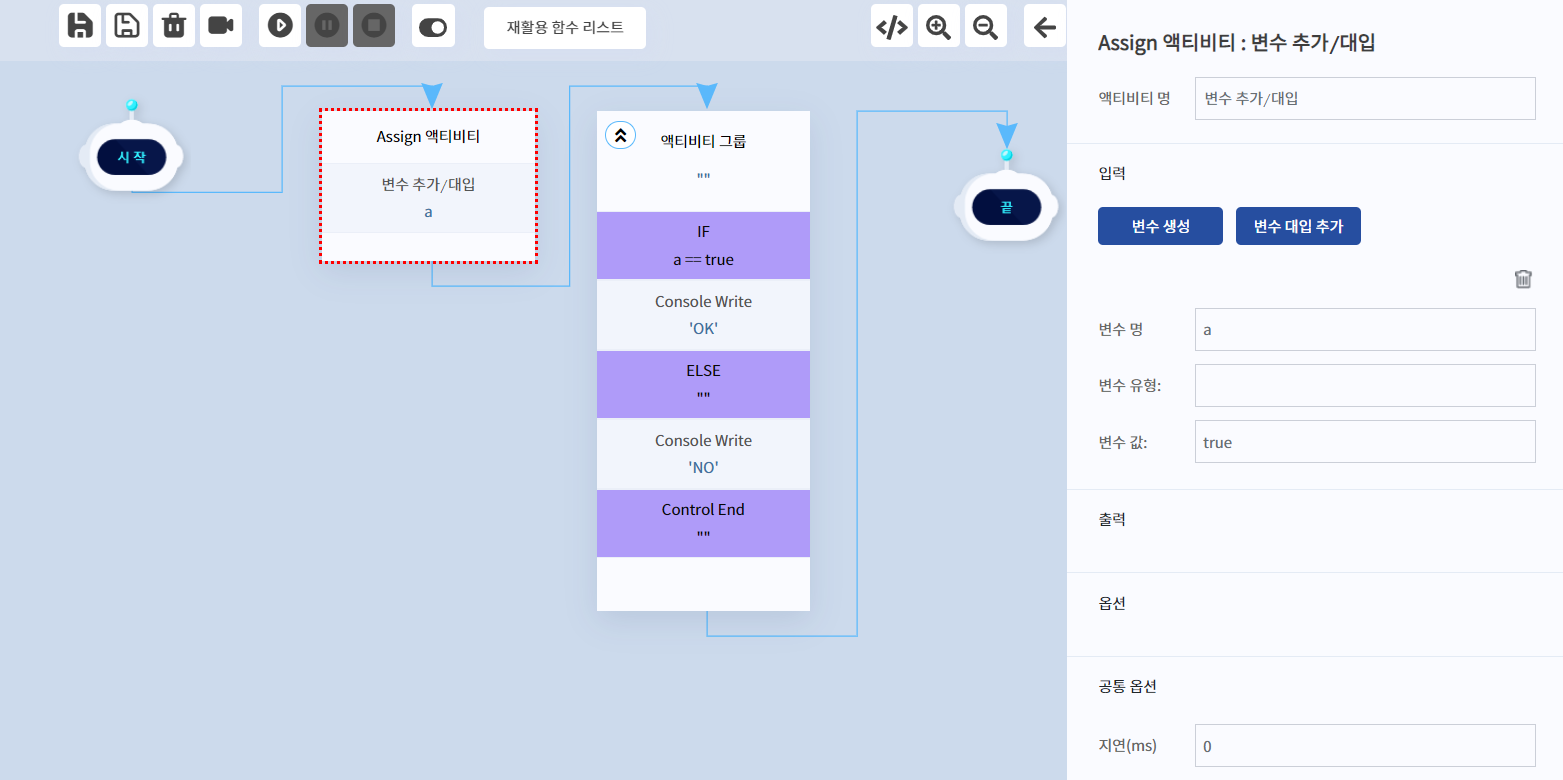This screenshot has width=1563, height=780.
Task: Delete the variable with the panel trash icon
Action: tap(1523, 279)
